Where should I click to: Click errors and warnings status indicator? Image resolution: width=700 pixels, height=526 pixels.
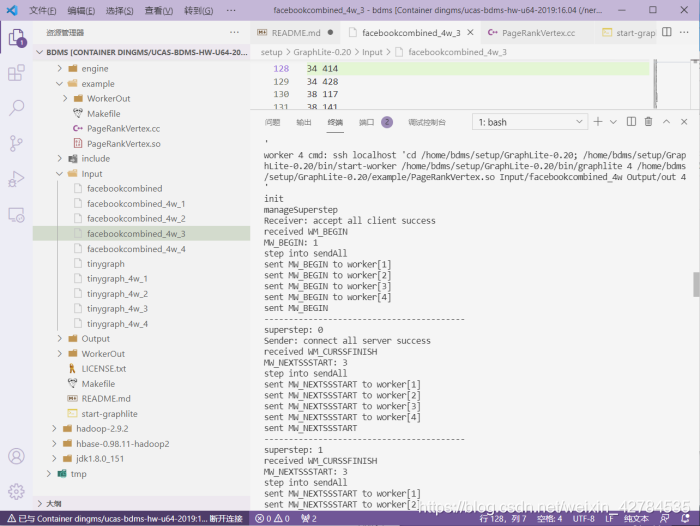point(272,518)
